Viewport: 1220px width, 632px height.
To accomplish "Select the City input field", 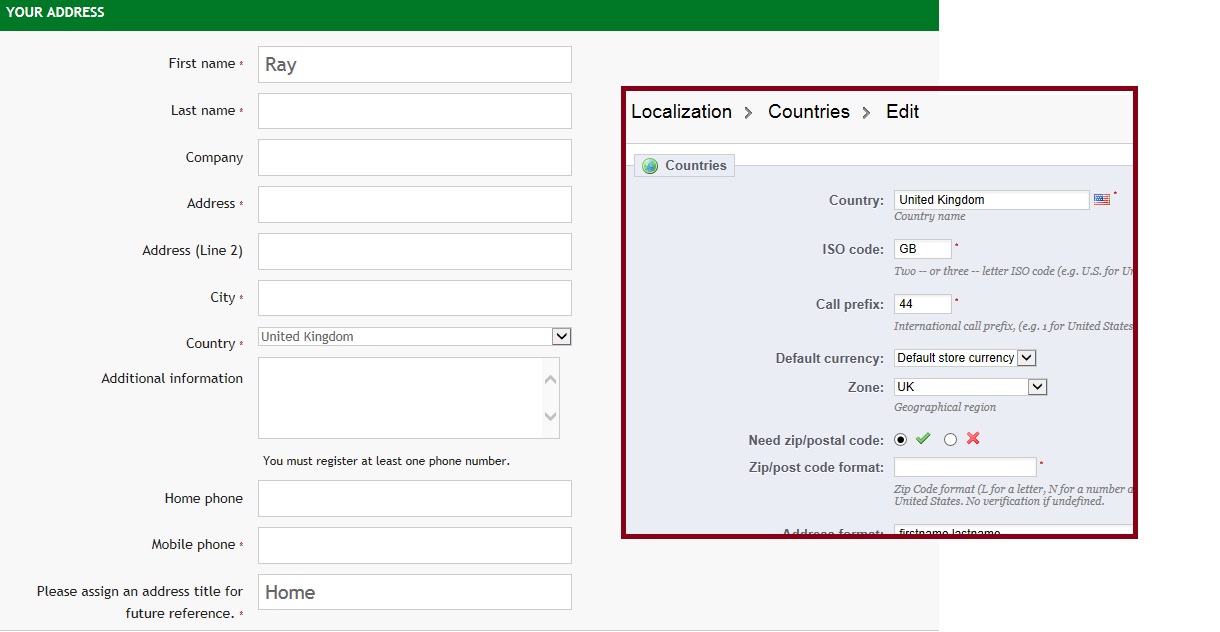I will click(414, 298).
